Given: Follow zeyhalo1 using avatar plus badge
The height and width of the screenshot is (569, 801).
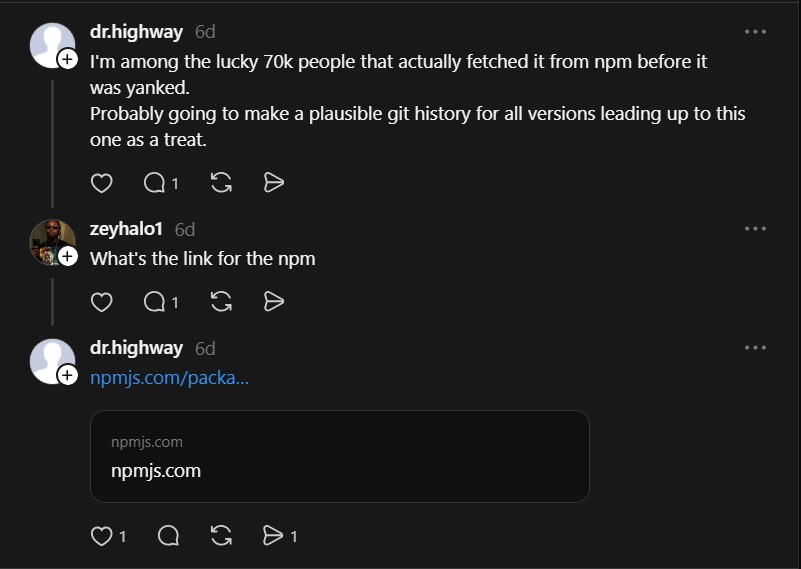Looking at the screenshot, I should [x=67, y=257].
